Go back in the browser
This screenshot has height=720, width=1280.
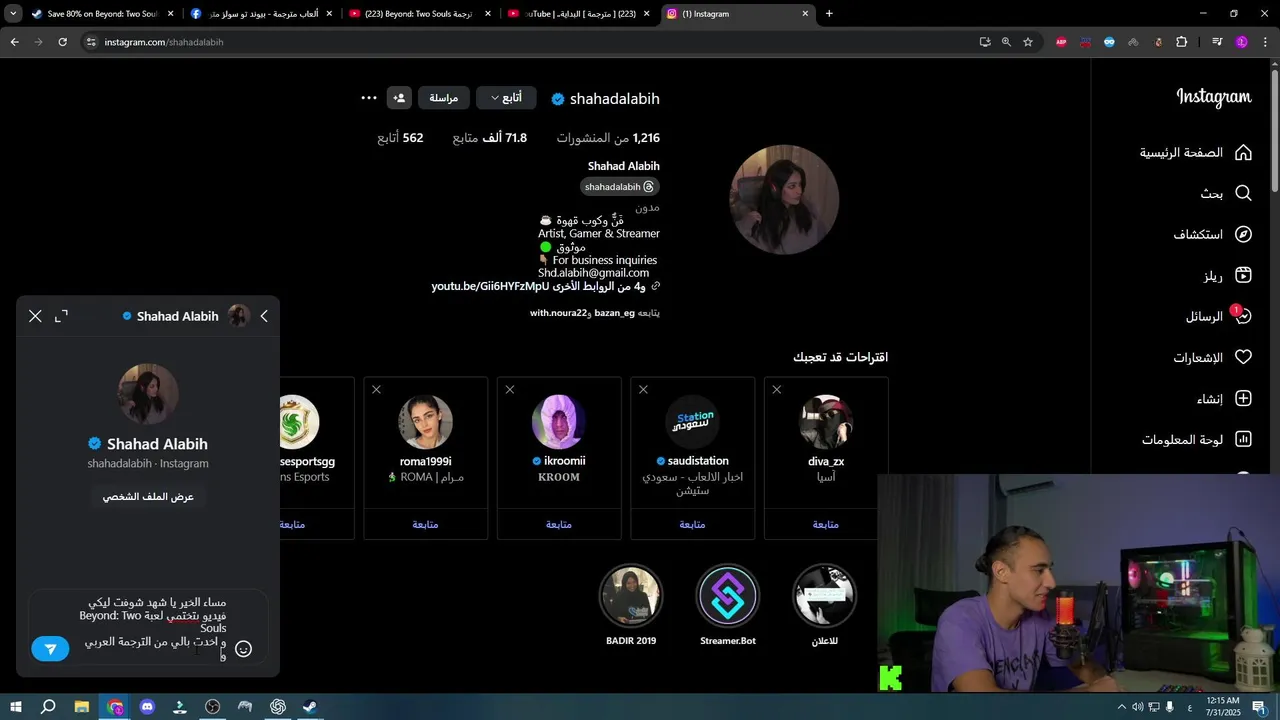click(x=14, y=42)
